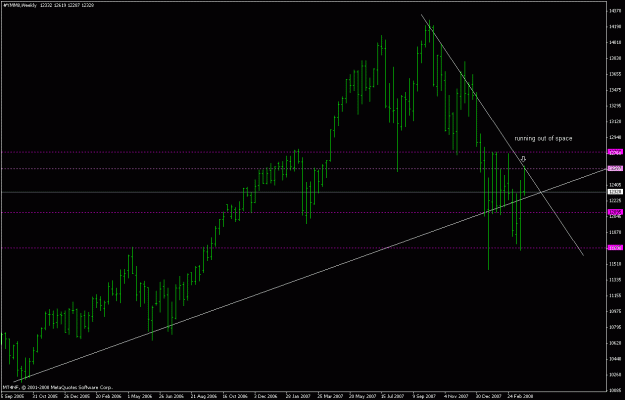Click the 13295 price scale value
Image resolution: width=625 pixels, height=400 pixels.
pos(614,106)
